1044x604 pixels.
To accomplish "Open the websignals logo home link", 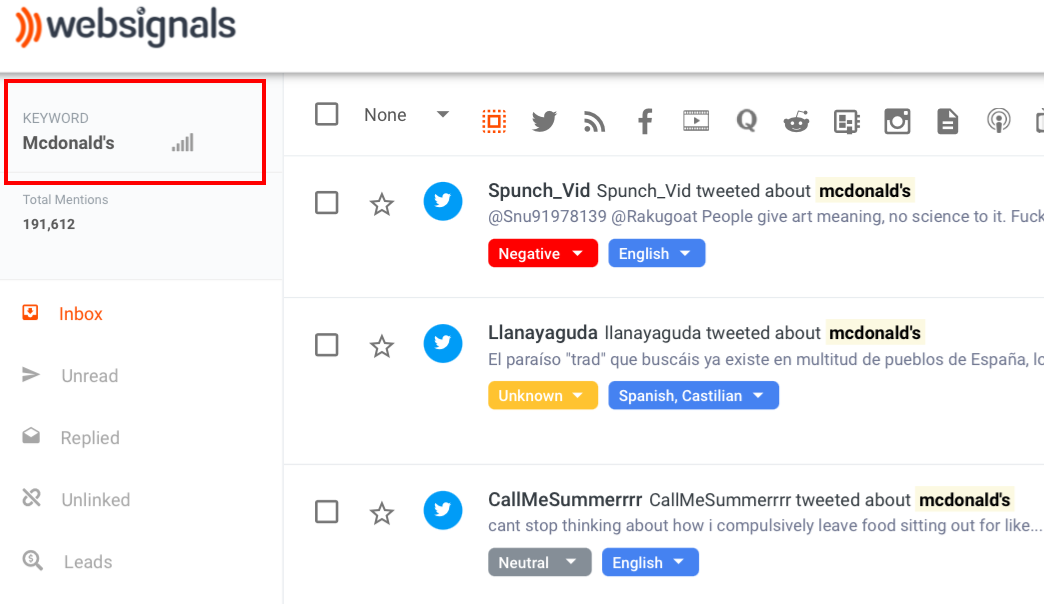I will click(x=125, y=27).
